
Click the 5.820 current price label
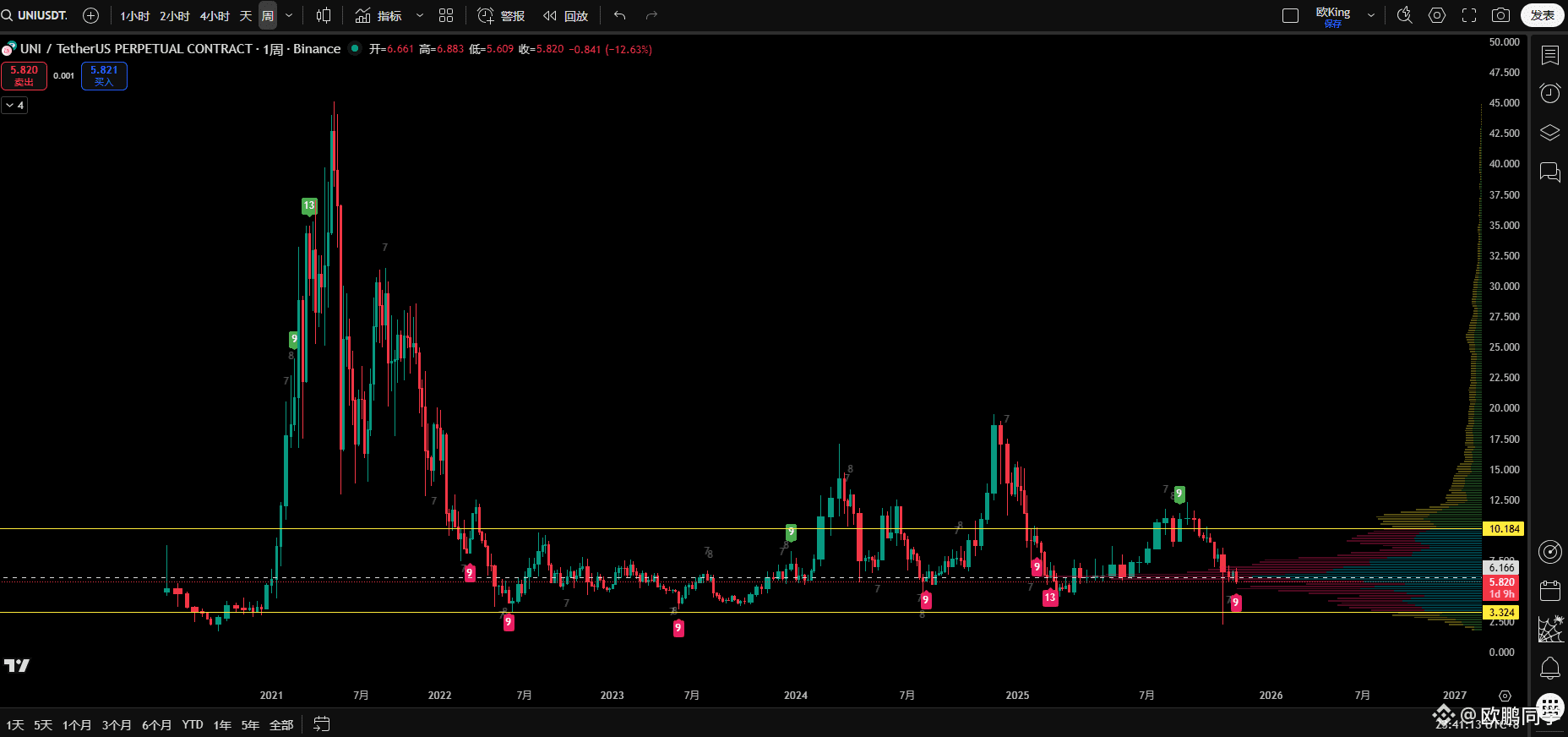tap(1501, 582)
